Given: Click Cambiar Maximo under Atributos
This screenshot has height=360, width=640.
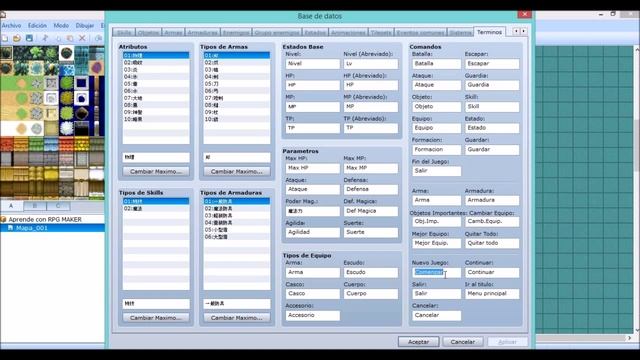Looking at the screenshot, I should pos(156,171).
